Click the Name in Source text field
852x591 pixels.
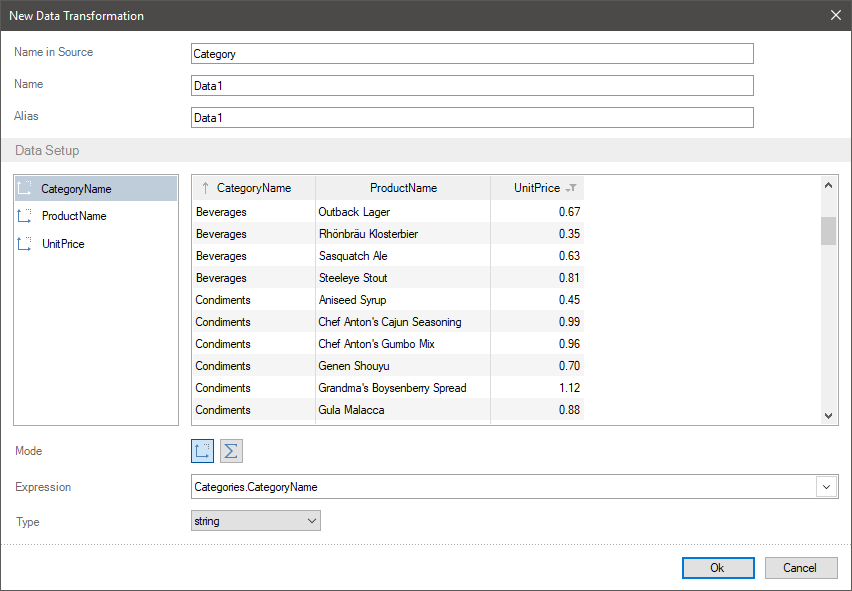(x=471, y=54)
